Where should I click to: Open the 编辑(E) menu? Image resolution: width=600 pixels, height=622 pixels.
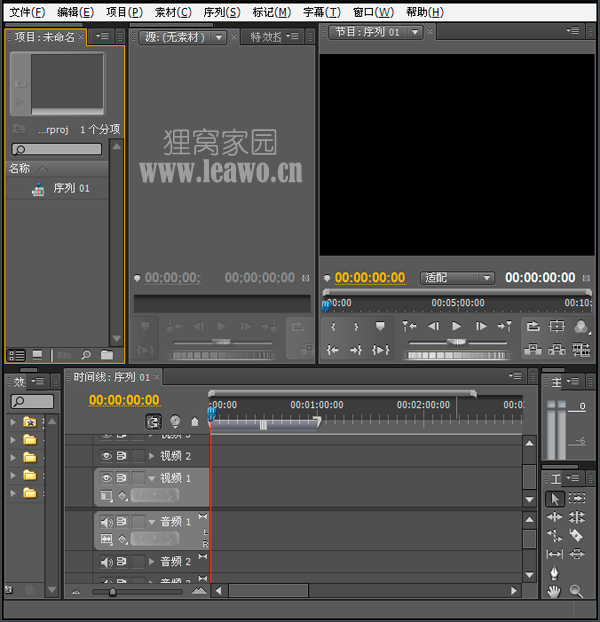click(75, 12)
